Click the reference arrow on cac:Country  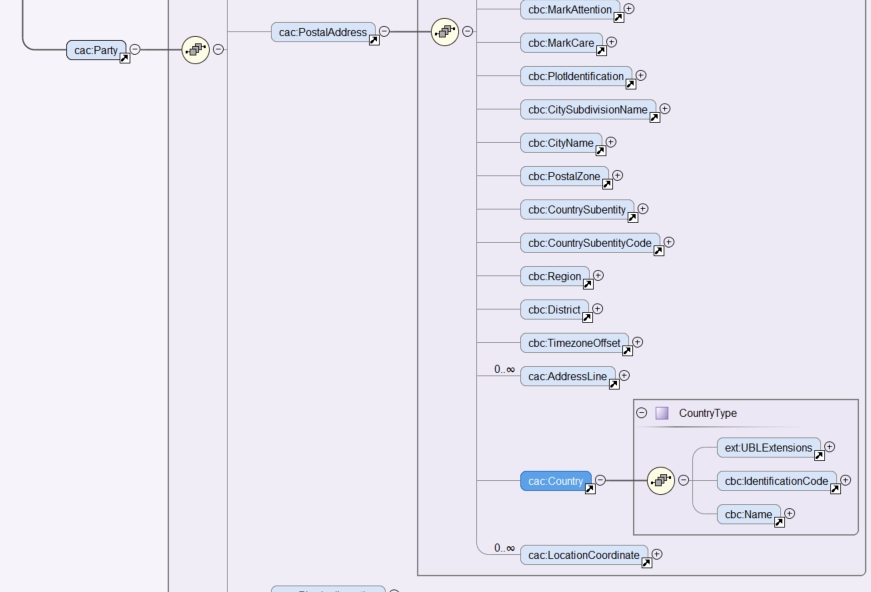tap(590, 489)
